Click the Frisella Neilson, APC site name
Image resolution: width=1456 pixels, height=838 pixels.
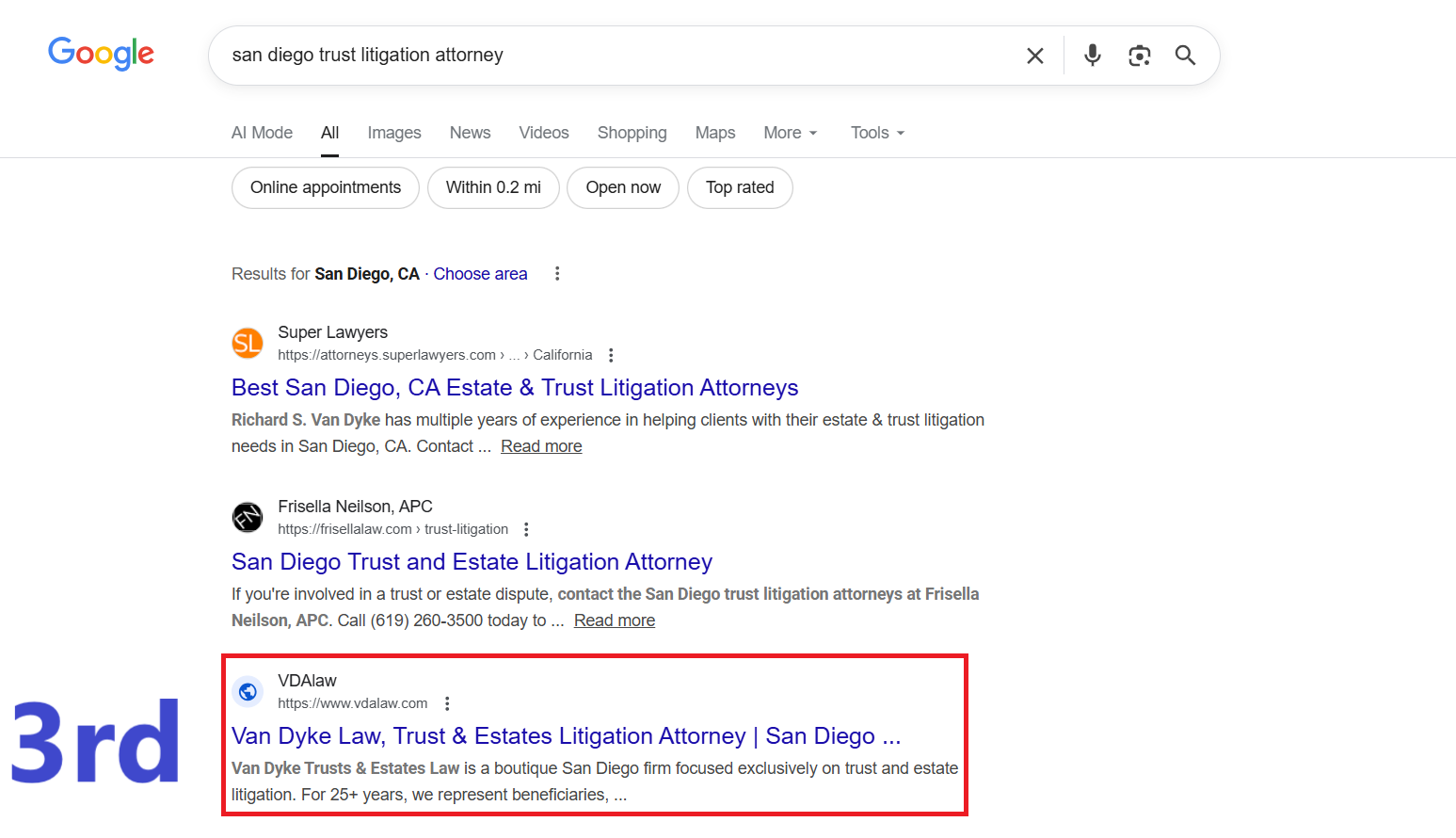coord(356,507)
